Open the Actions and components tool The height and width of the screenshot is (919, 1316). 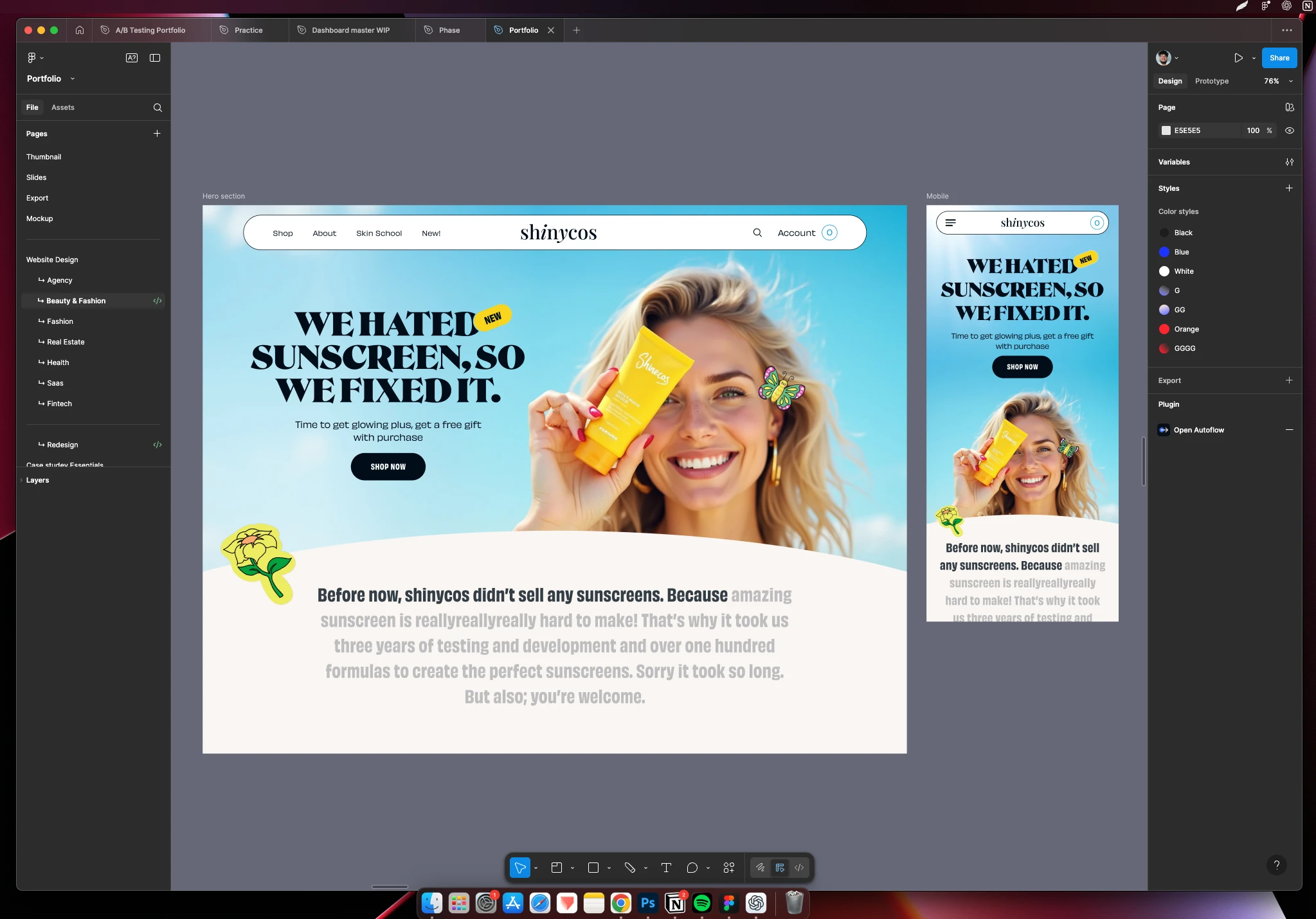click(x=729, y=868)
